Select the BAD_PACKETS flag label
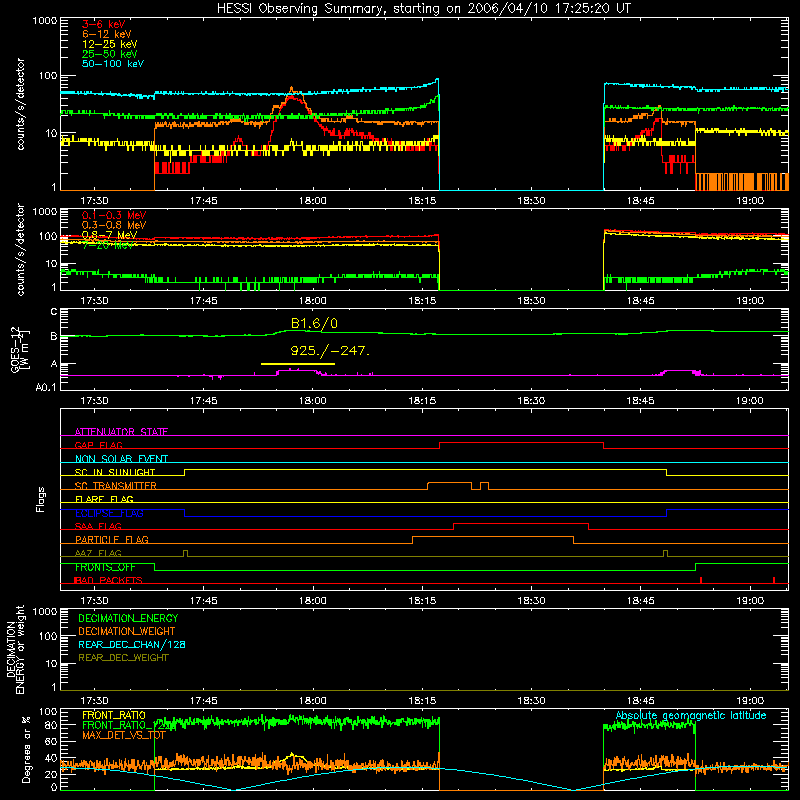This screenshot has height=800, width=800. [108, 580]
